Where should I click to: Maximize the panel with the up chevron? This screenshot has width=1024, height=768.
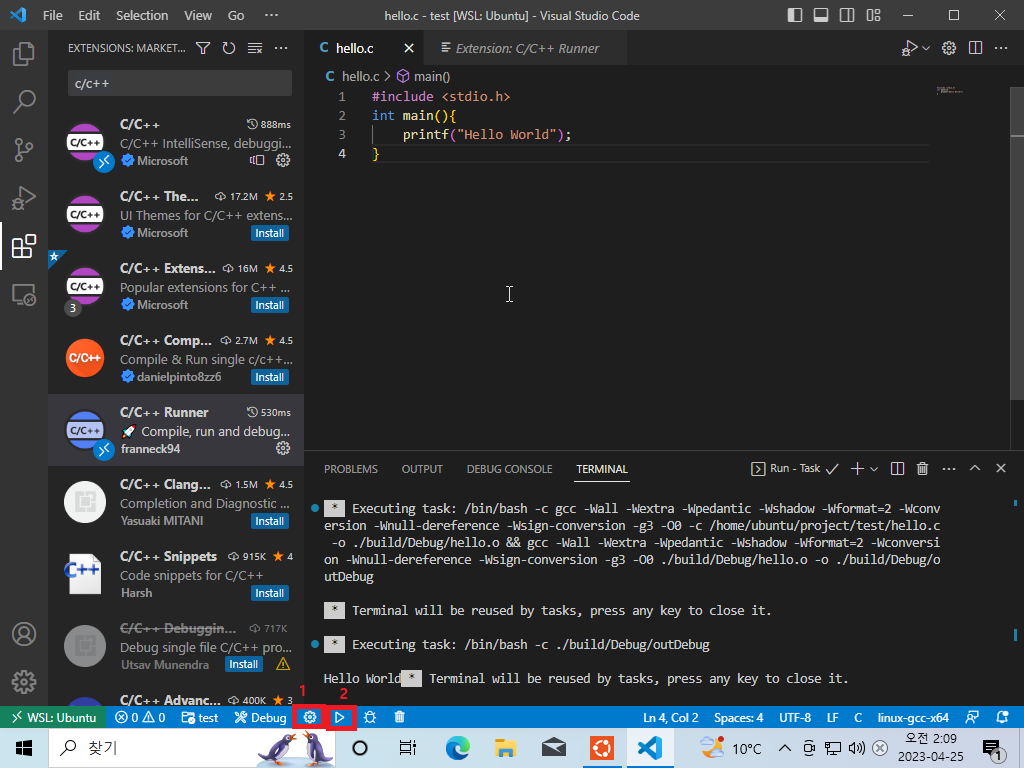974,468
